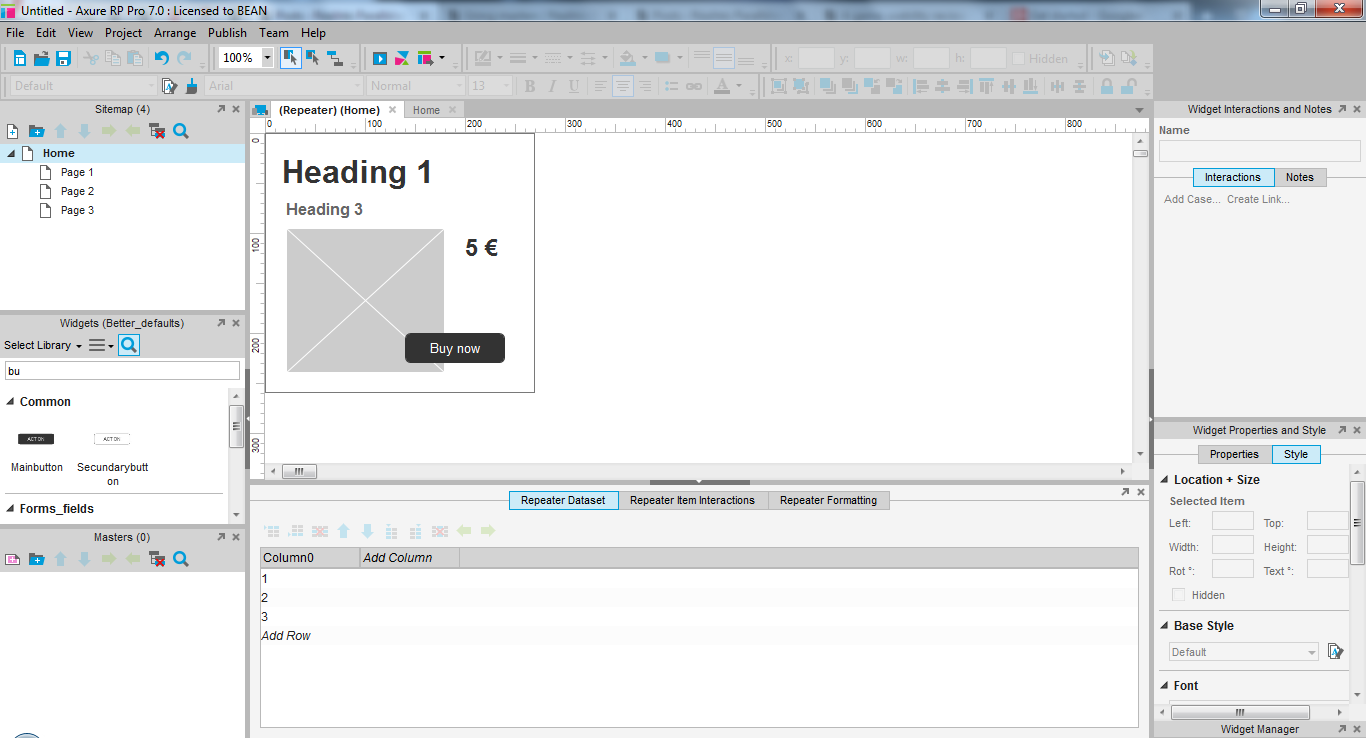Select the Repeater Dataset tab
The image size is (1366, 738).
point(563,500)
